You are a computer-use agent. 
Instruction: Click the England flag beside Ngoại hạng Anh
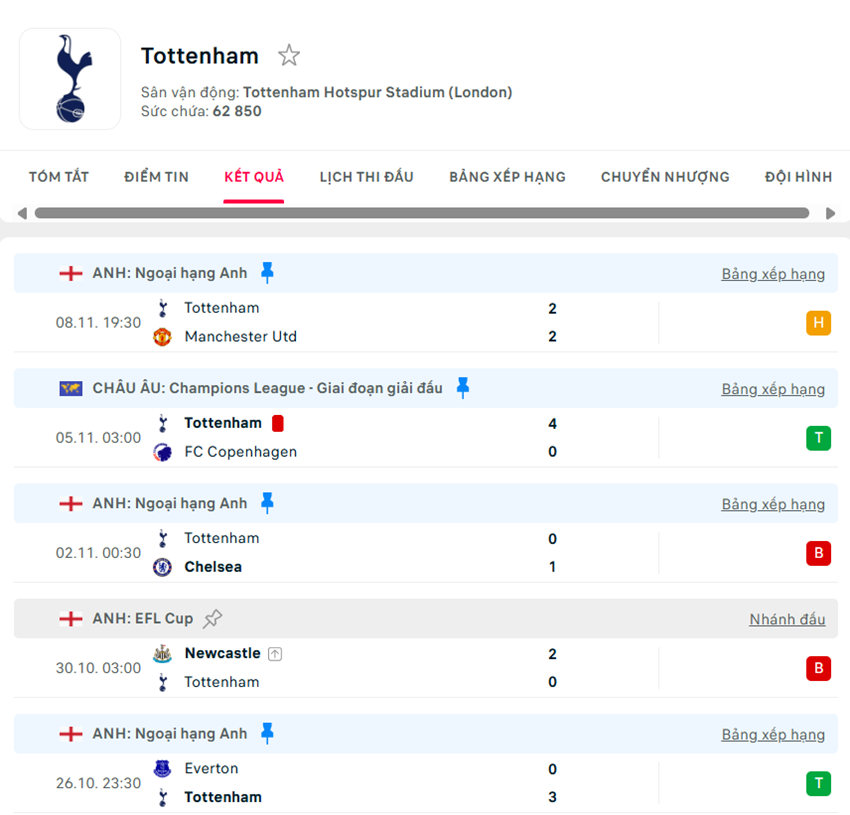point(70,272)
